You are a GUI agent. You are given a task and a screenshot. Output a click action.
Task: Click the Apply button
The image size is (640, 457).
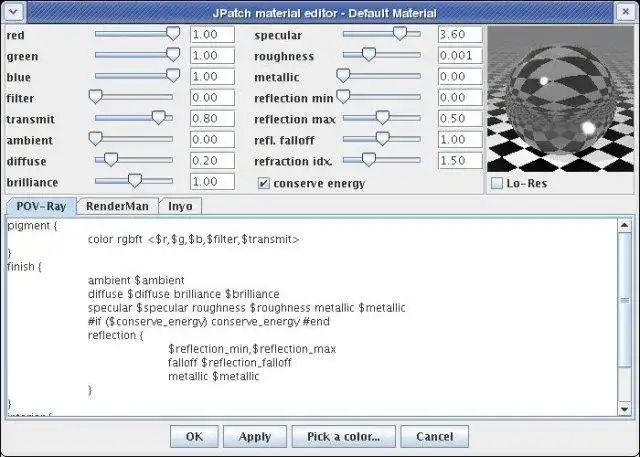[255, 437]
